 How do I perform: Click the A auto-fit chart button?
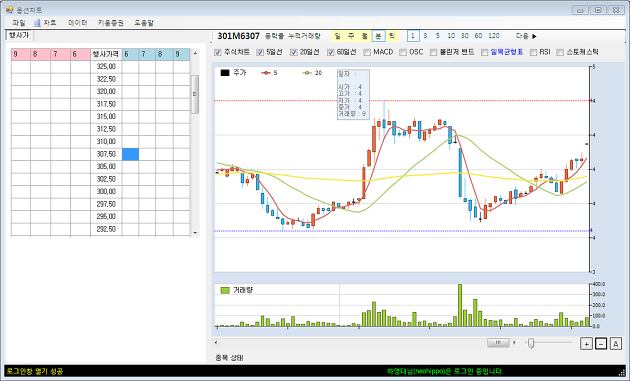click(x=616, y=344)
